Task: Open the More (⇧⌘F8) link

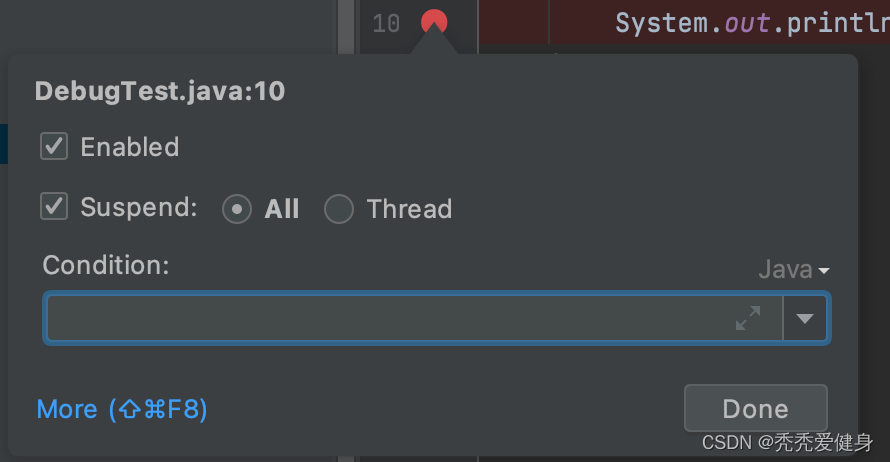Action: pyautogui.click(x=122, y=409)
